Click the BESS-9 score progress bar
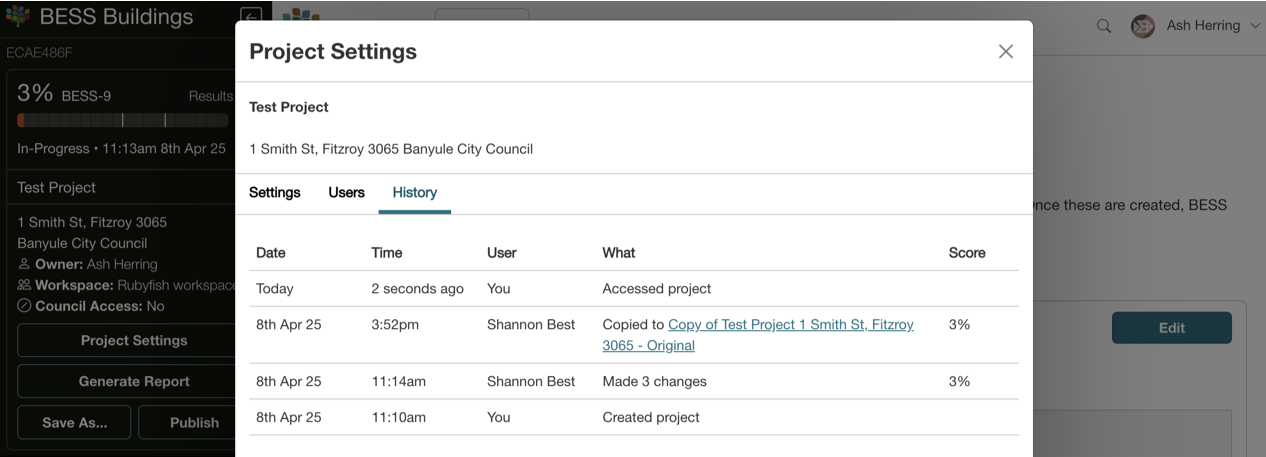 pyautogui.click(x=122, y=120)
